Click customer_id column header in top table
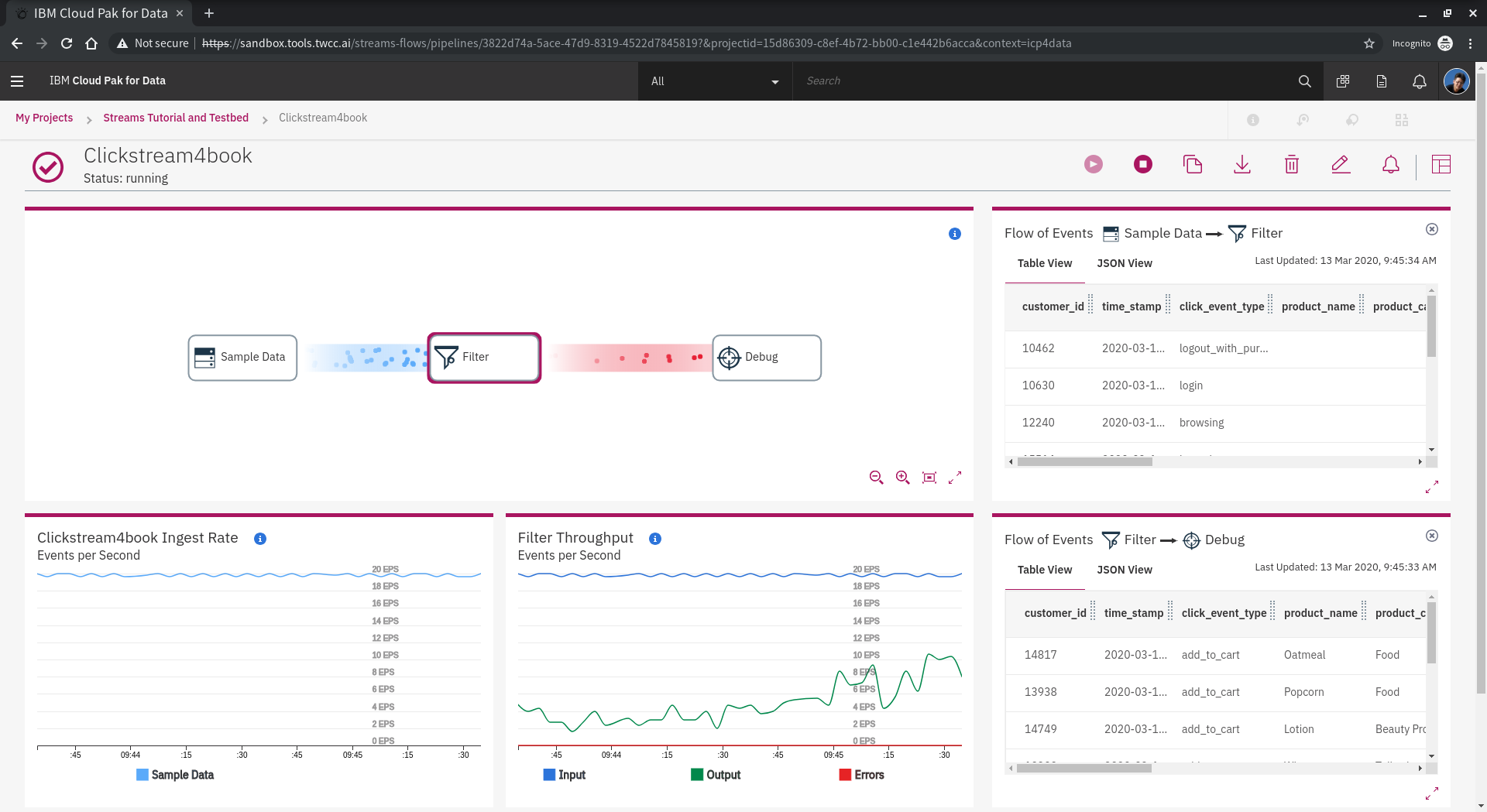1487x812 pixels. click(1053, 307)
